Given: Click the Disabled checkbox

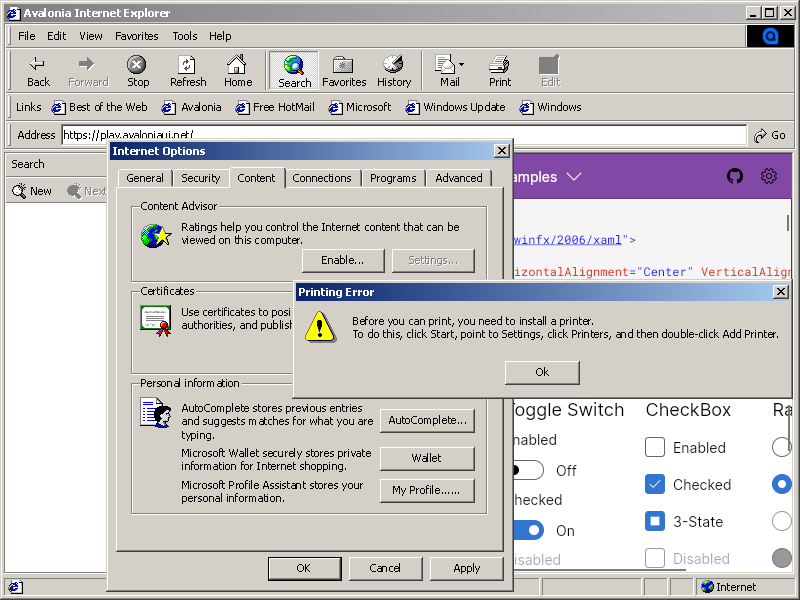Looking at the screenshot, I should (x=655, y=558).
